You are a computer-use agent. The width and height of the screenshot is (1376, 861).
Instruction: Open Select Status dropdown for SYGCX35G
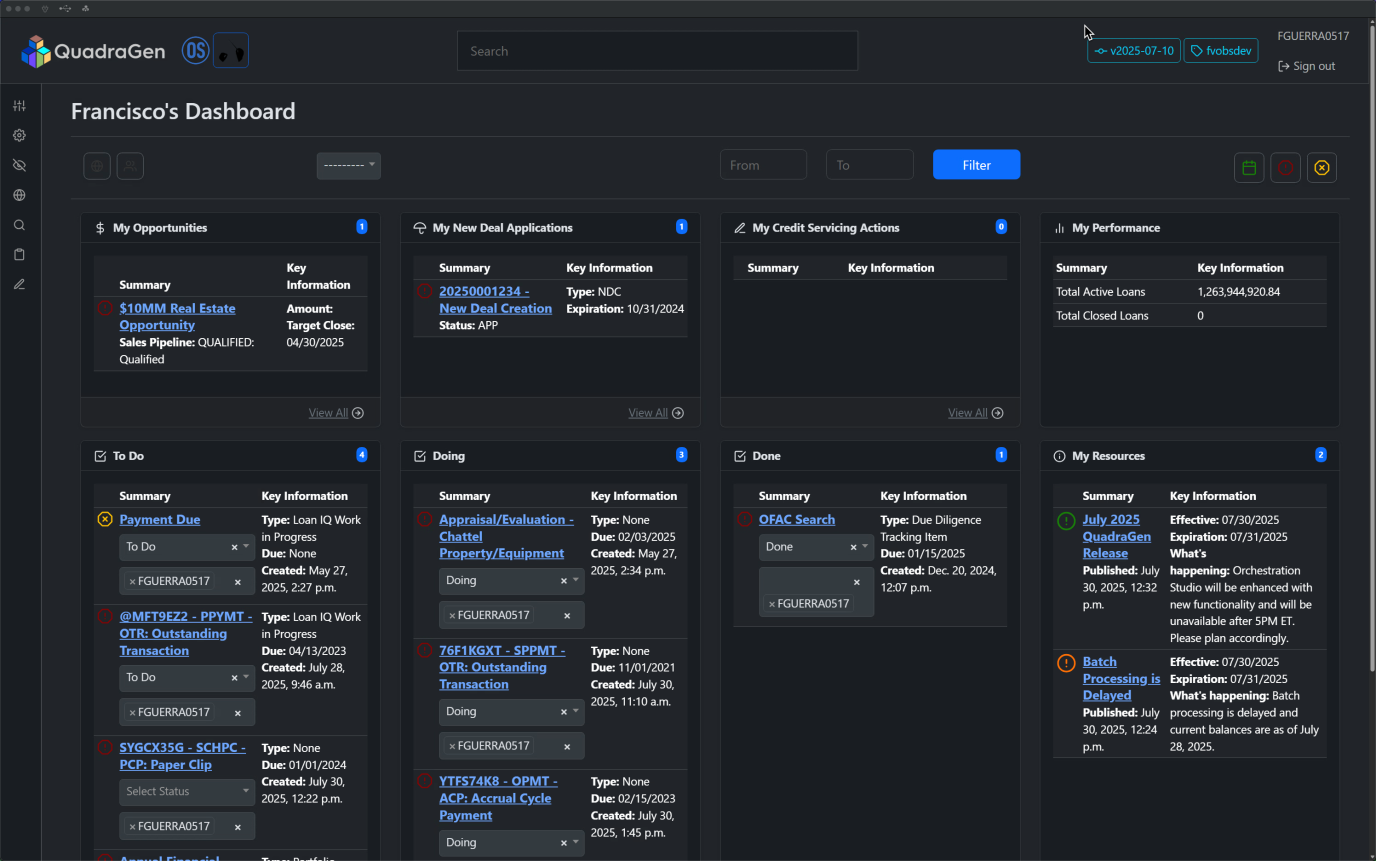point(187,791)
